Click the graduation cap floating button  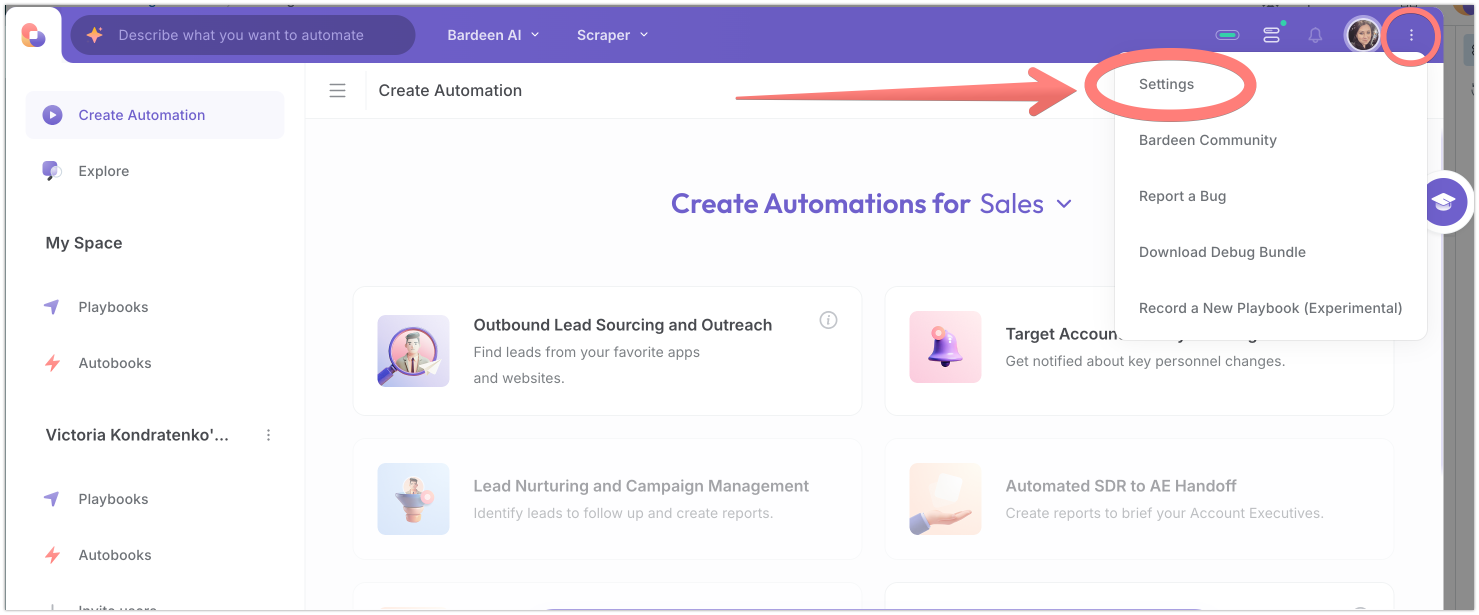(1442, 203)
